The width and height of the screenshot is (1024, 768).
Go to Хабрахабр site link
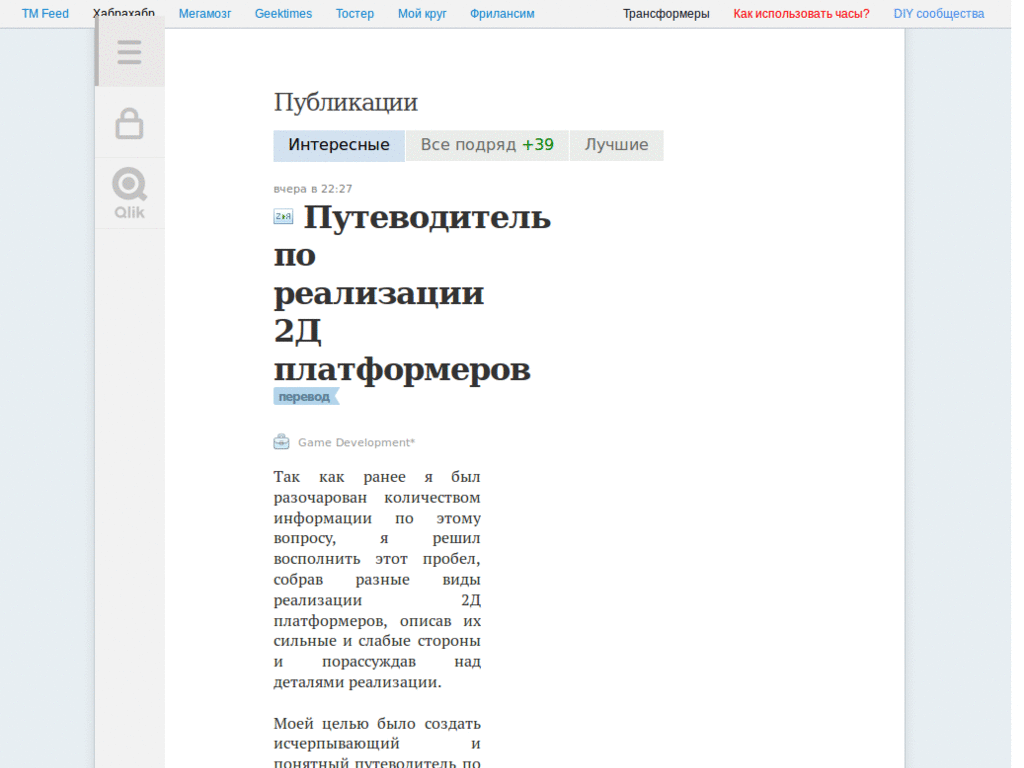(x=124, y=14)
